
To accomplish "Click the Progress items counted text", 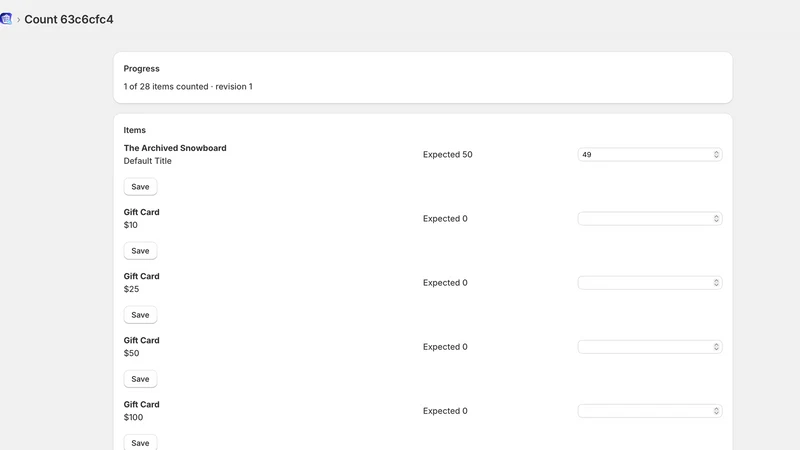I will (x=188, y=87).
